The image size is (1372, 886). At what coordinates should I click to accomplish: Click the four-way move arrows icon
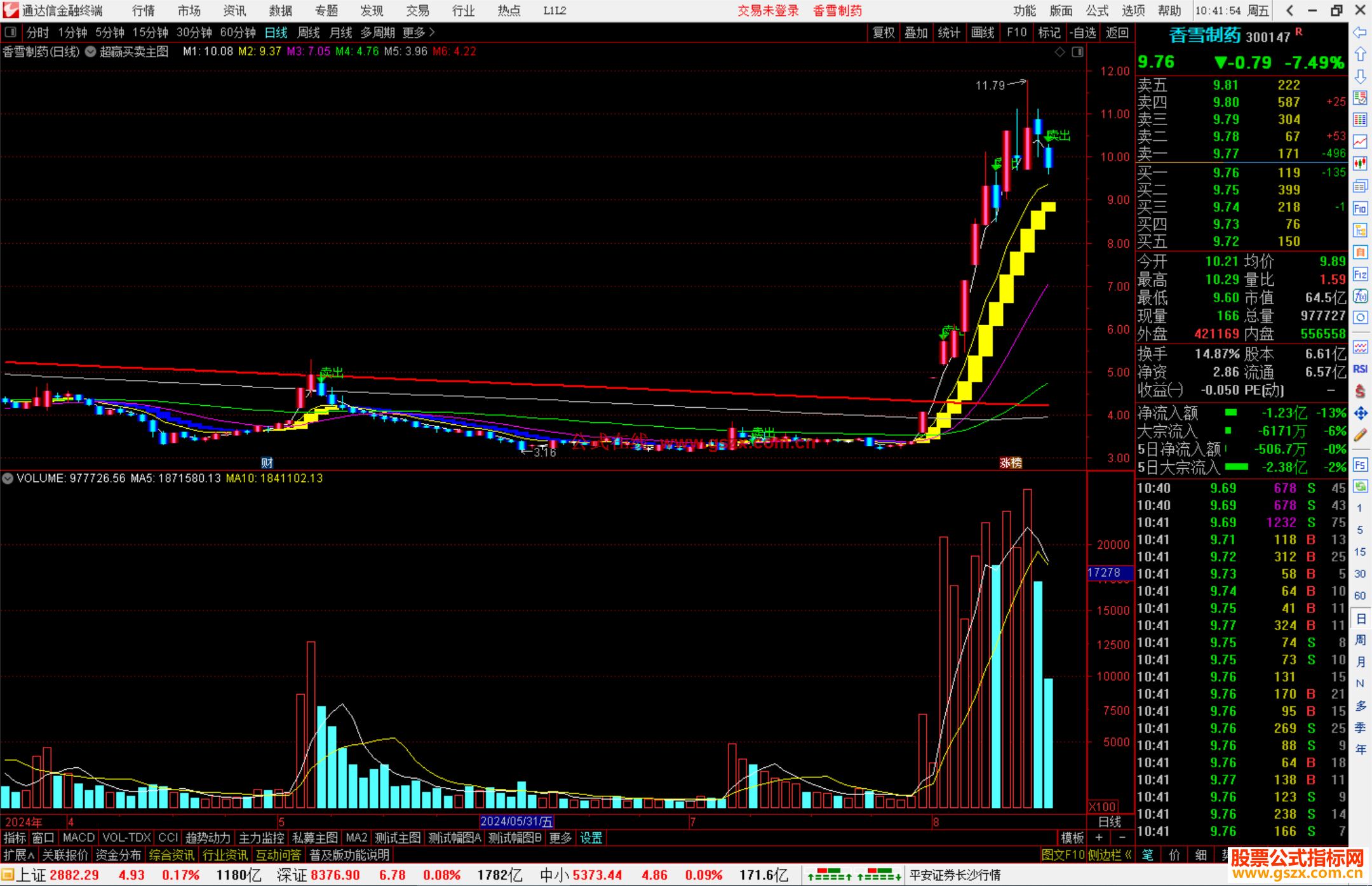coord(1360,413)
